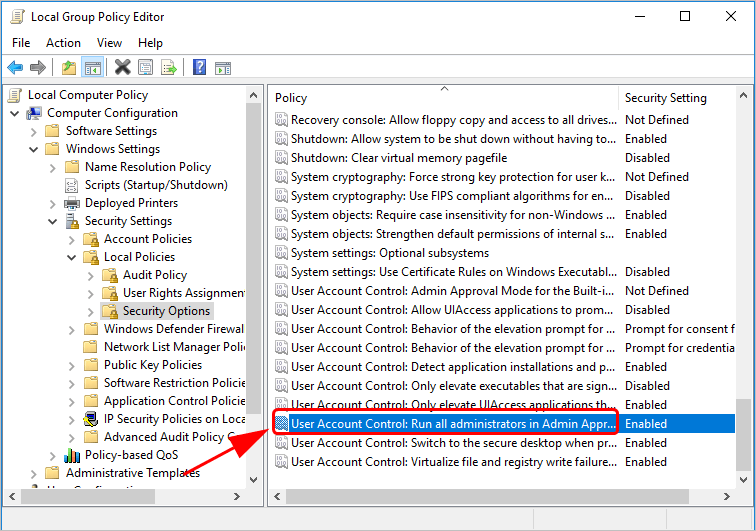Click the Back arrow in the toolbar
The width and height of the screenshot is (756, 531).
click(15, 67)
